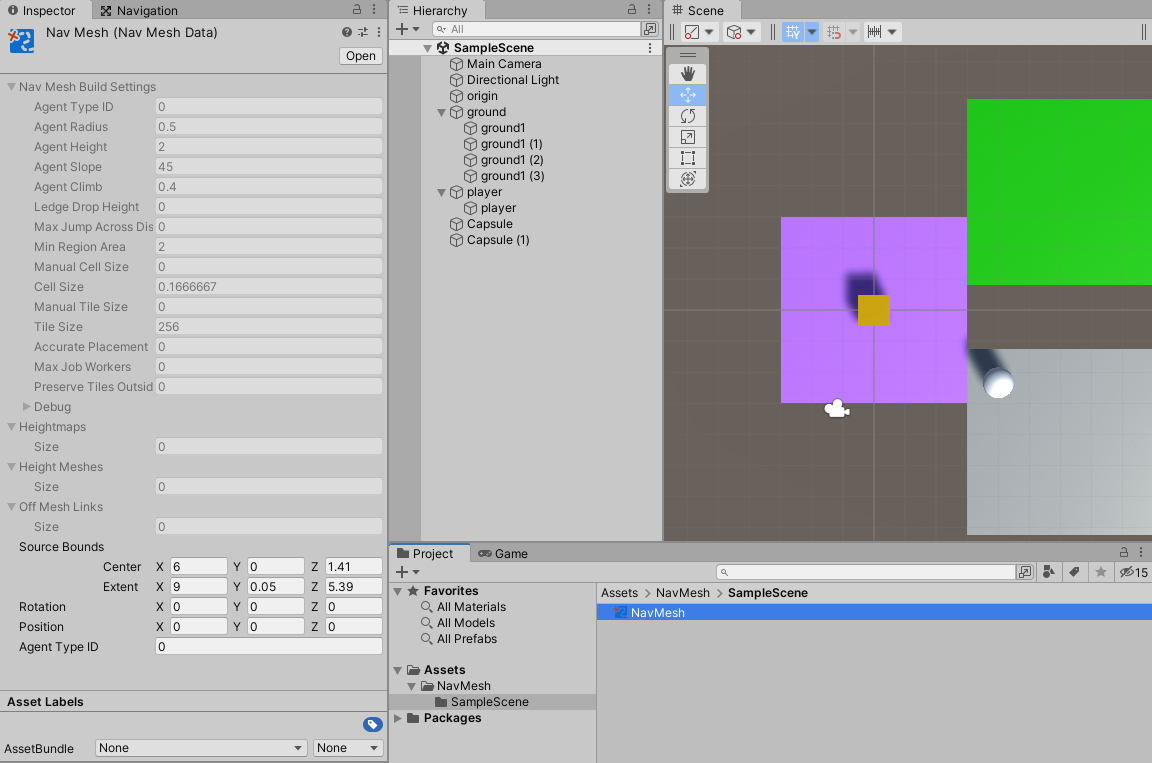Search assets by label icon

coord(1075,572)
